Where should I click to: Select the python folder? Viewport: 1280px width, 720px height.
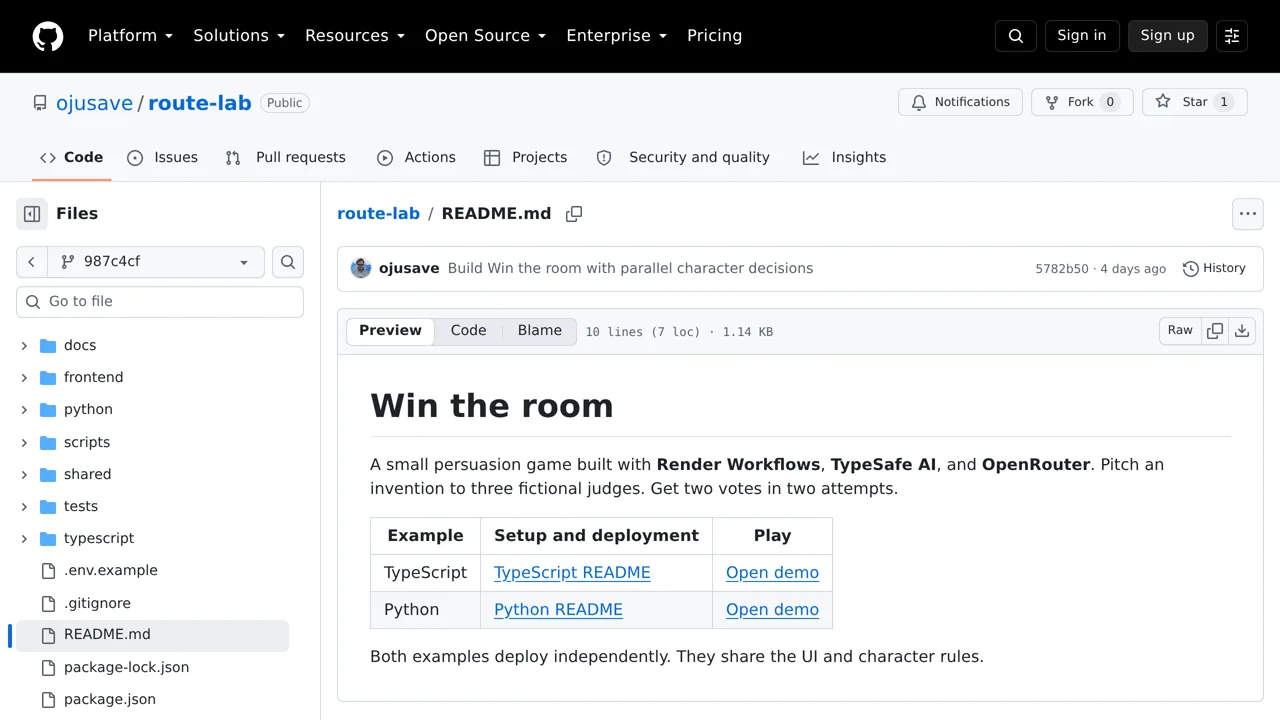pyautogui.click(x=88, y=409)
